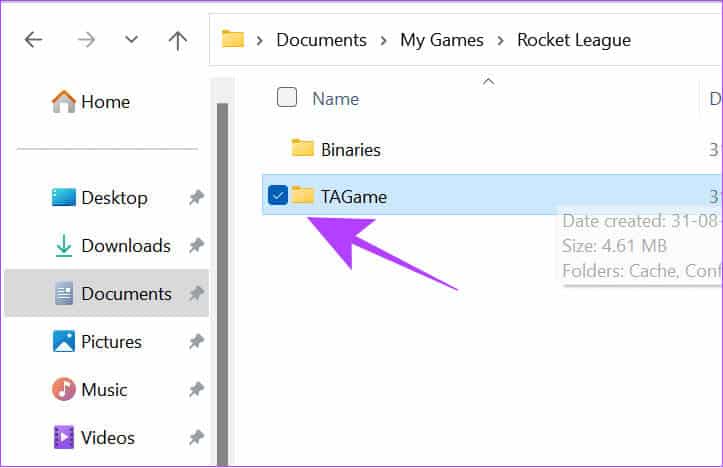Screen dimensions: 723x468
Task: Sort by the Name column header
Action: [336, 99]
